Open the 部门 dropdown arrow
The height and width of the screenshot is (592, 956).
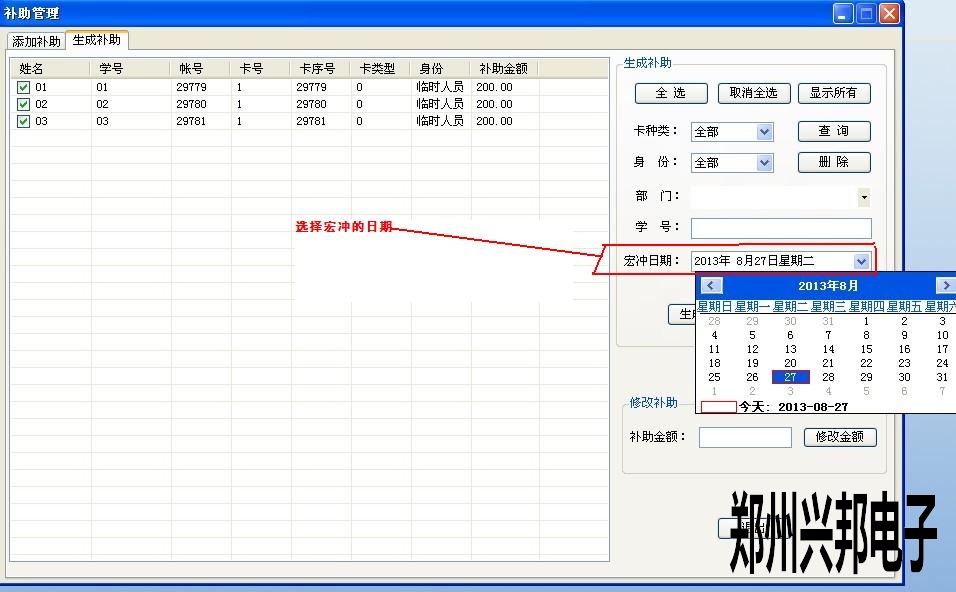[x=864, y=197]
